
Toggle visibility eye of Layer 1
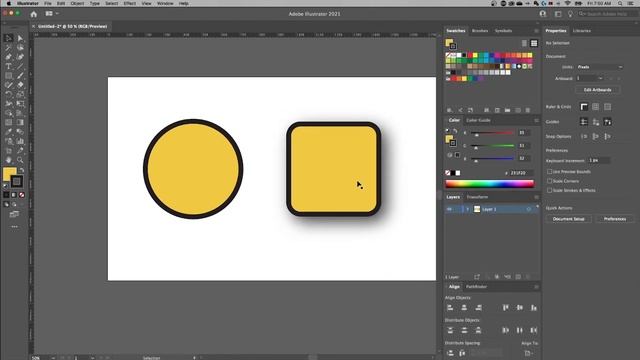[x=449, y=209]
